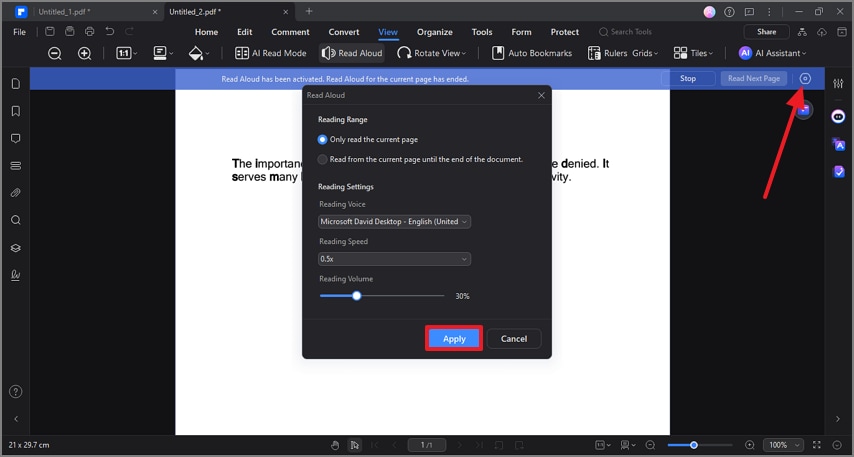Screen dimensions: 854x457
Task: Click the zoom in magnifier in toolbar
Action: (84, 53)
